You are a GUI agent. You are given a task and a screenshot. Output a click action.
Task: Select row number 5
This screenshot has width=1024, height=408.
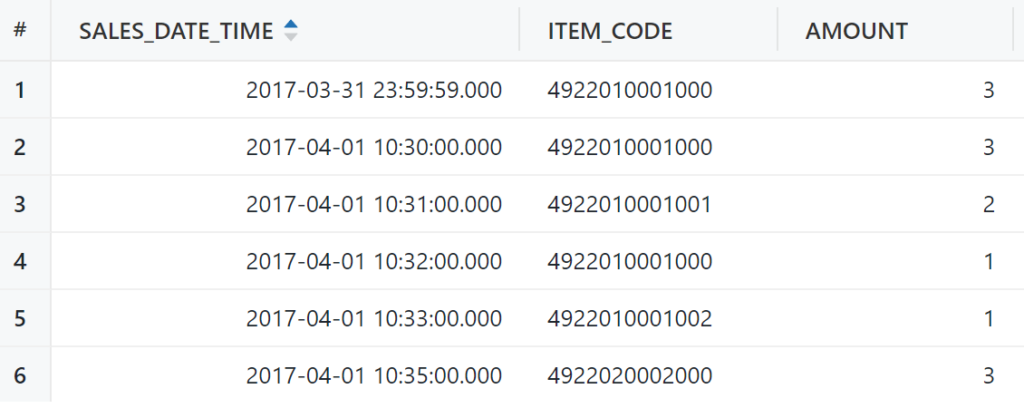click(x=20, y=318)
